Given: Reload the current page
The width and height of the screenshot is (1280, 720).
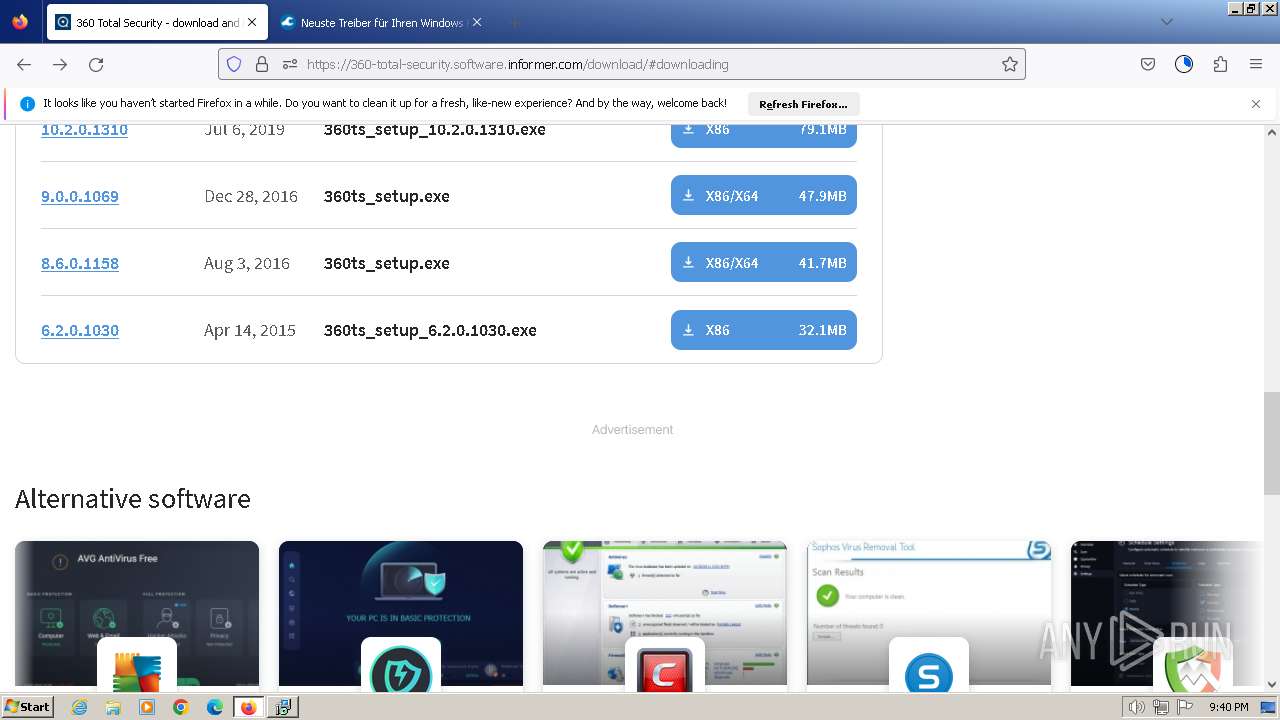Looking at the screenshot, I should [96, 64].
